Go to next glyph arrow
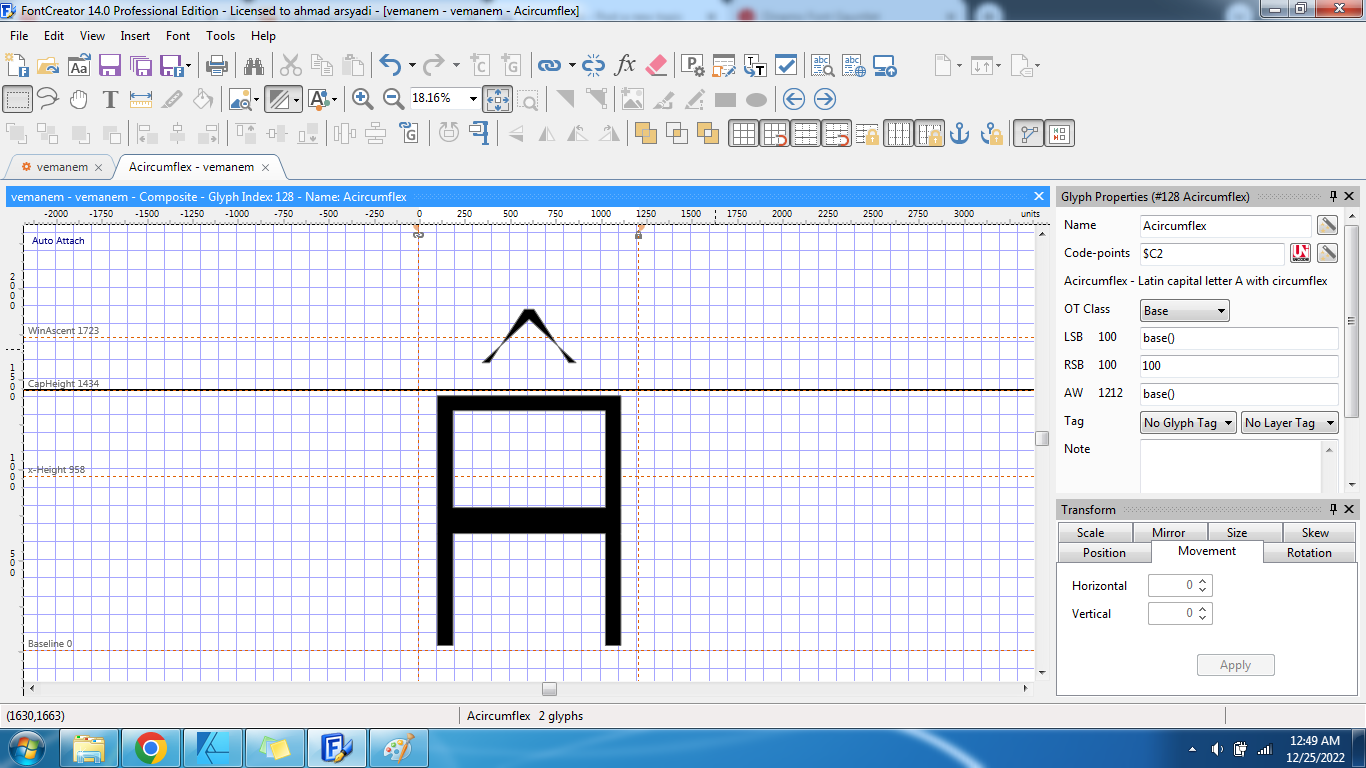The width and height of the screenshot is (1366, 768). (x=825, y=99)
